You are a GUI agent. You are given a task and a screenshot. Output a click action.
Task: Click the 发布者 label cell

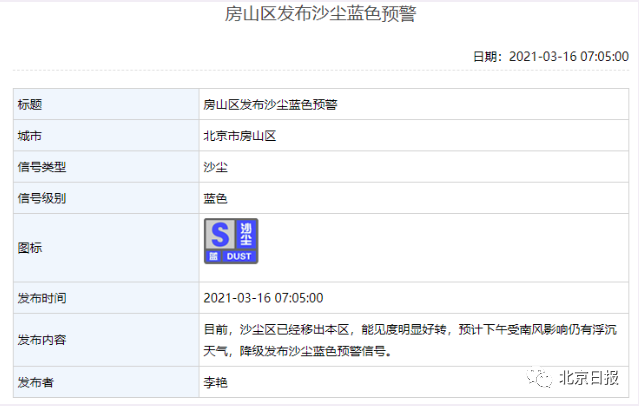tap(106, 382)
